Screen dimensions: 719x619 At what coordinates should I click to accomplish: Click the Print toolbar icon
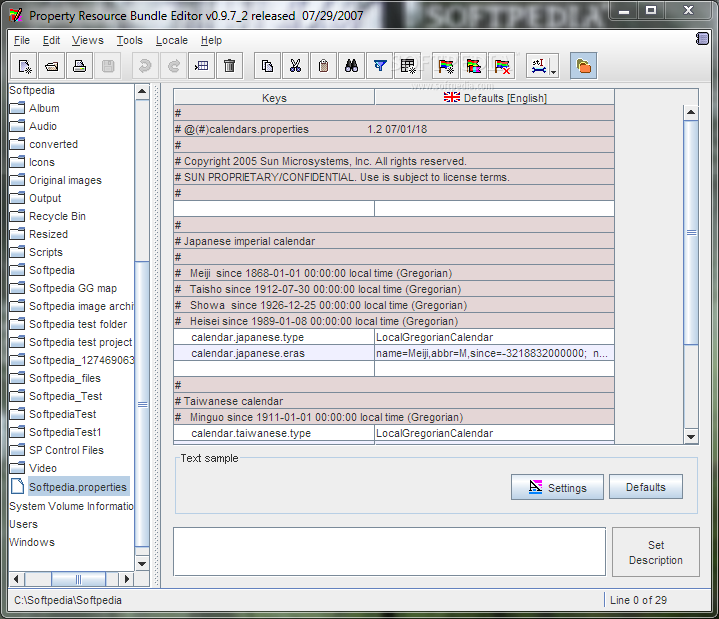(79, 66)
